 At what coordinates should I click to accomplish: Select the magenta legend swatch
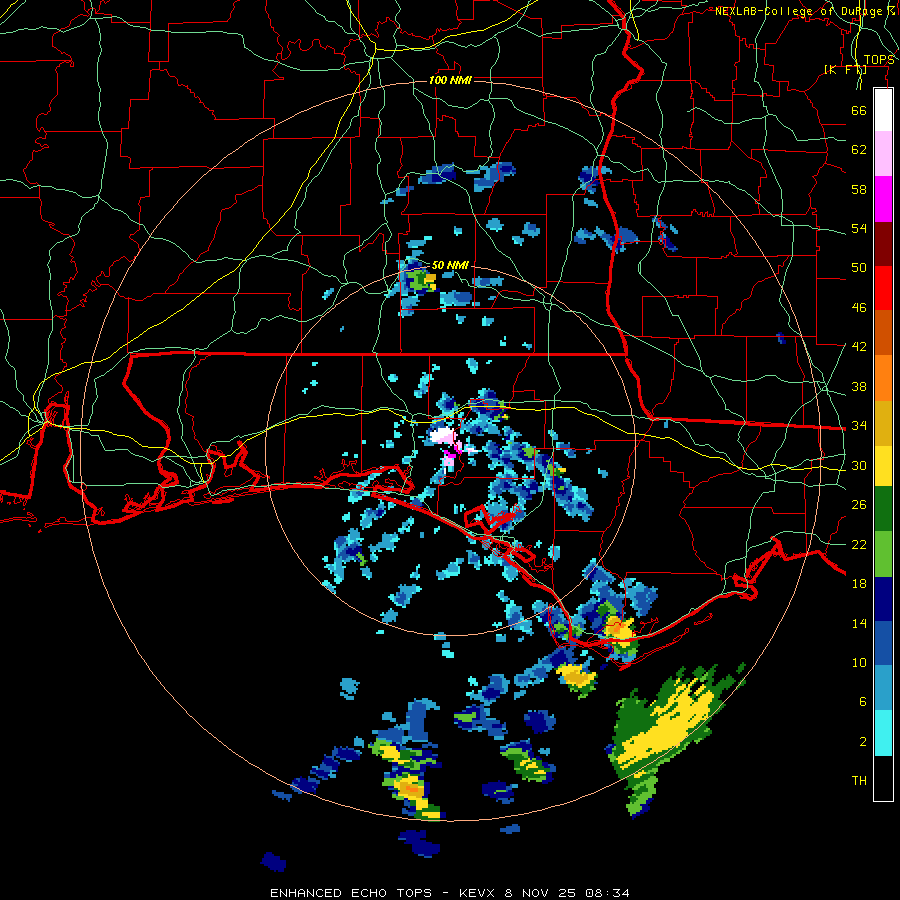pyautogui.click(x=883, y=199)
